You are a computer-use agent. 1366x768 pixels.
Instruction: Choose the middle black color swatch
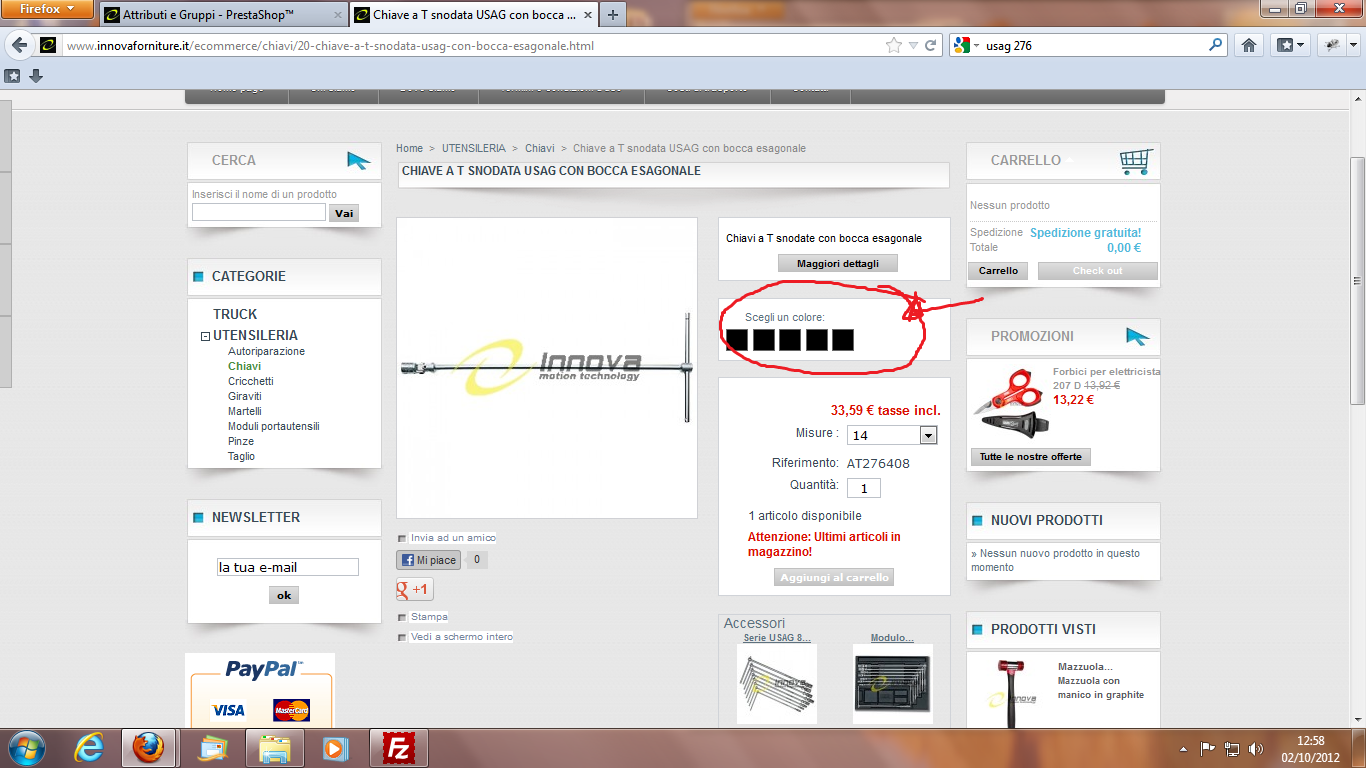[789, 340]
